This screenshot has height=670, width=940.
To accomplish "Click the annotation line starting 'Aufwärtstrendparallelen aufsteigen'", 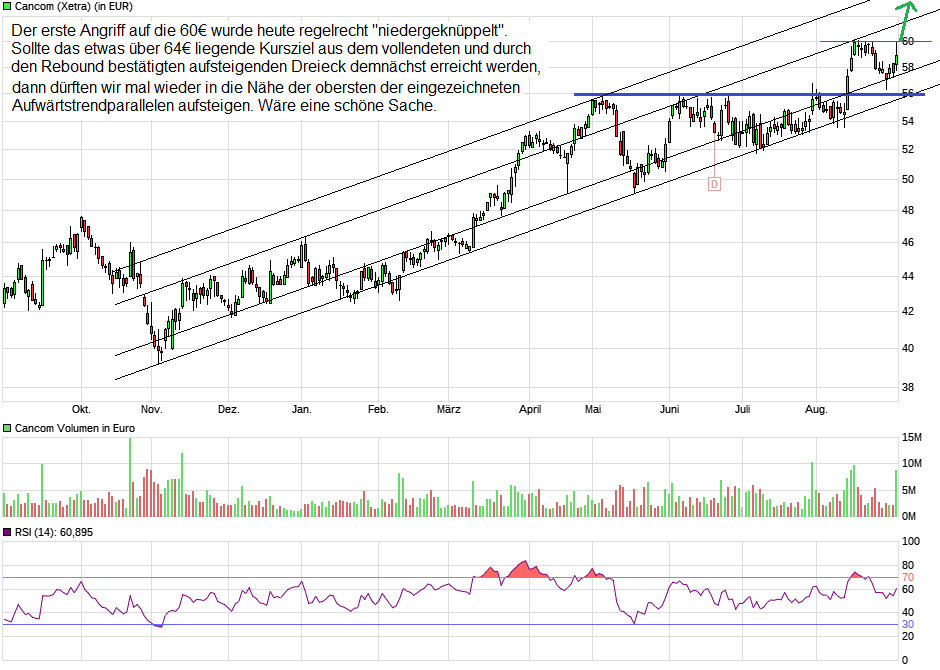I will coord(224,105).
